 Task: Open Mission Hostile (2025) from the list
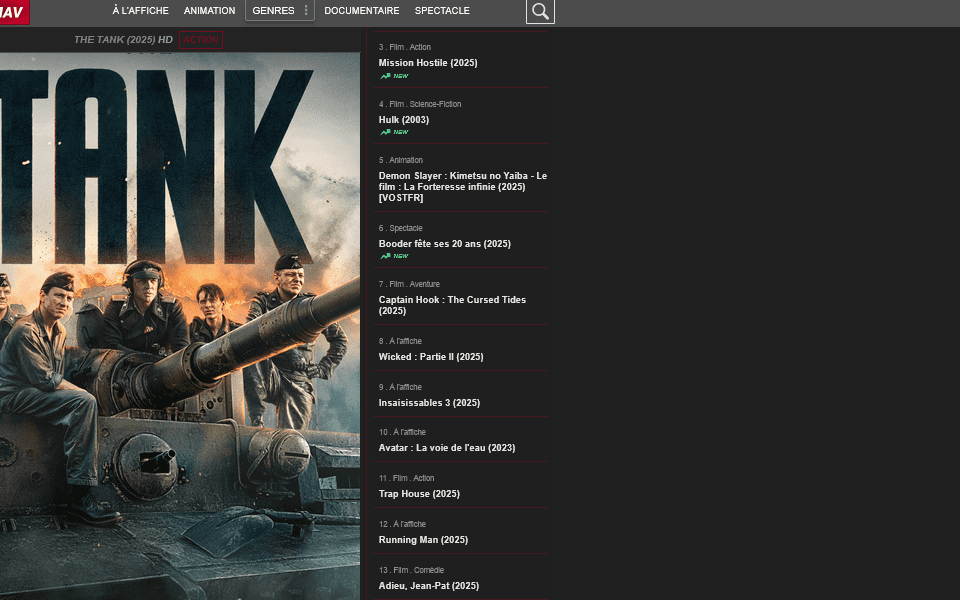pos(428,63)
